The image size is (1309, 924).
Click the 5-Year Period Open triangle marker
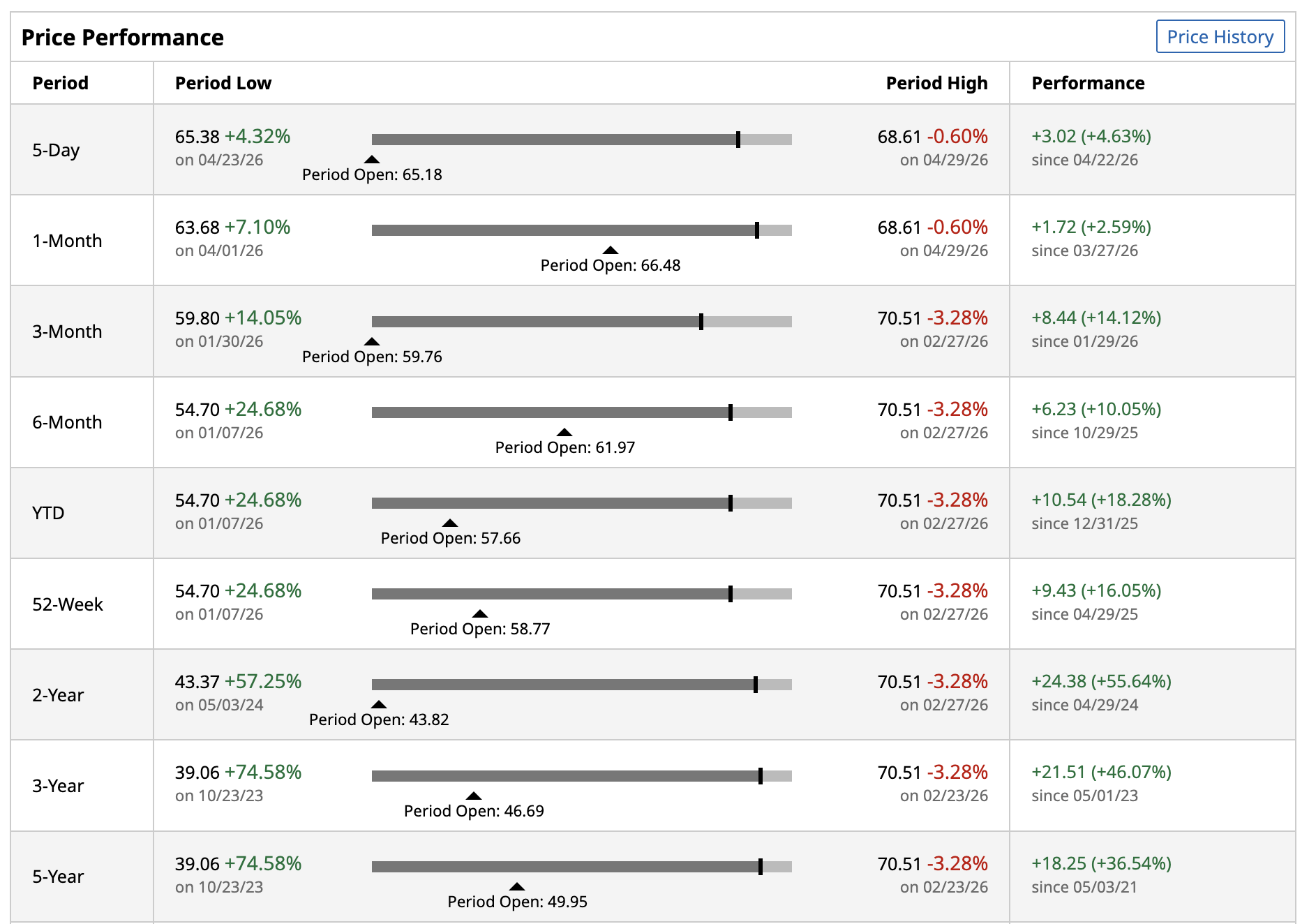[517, 887]
